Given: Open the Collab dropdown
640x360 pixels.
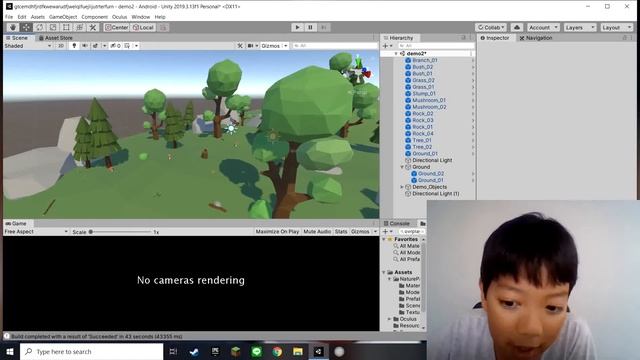Looking at the screenshot, I should point(491,27).
